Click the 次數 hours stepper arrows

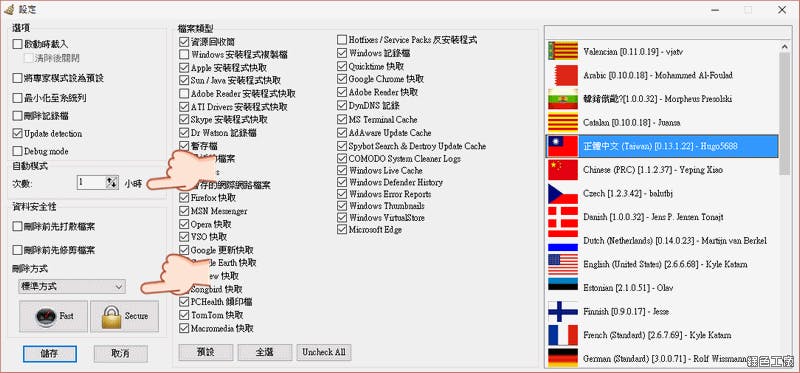pyautogui.click(x=112, y=183)
